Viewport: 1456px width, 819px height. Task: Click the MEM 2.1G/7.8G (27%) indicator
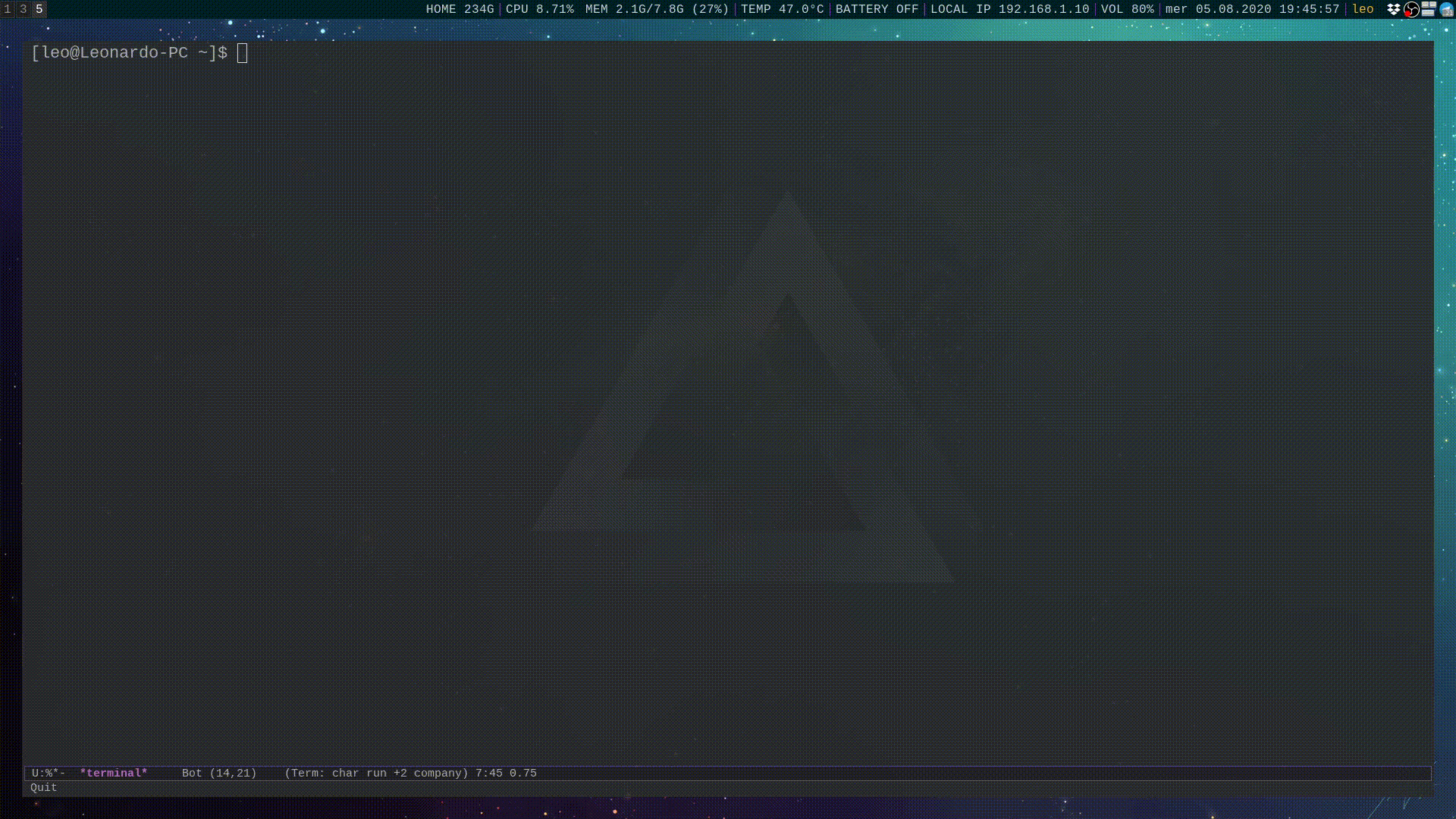tap(657, 9)
